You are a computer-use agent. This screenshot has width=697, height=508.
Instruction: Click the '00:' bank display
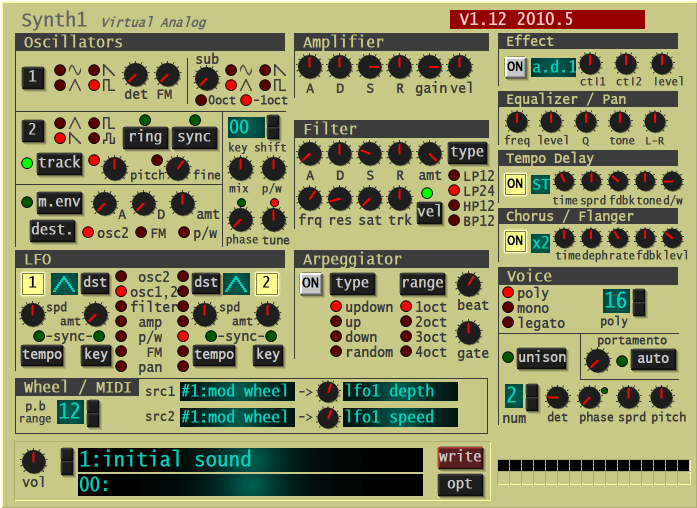pyautogui.click(x=251, y=484)
